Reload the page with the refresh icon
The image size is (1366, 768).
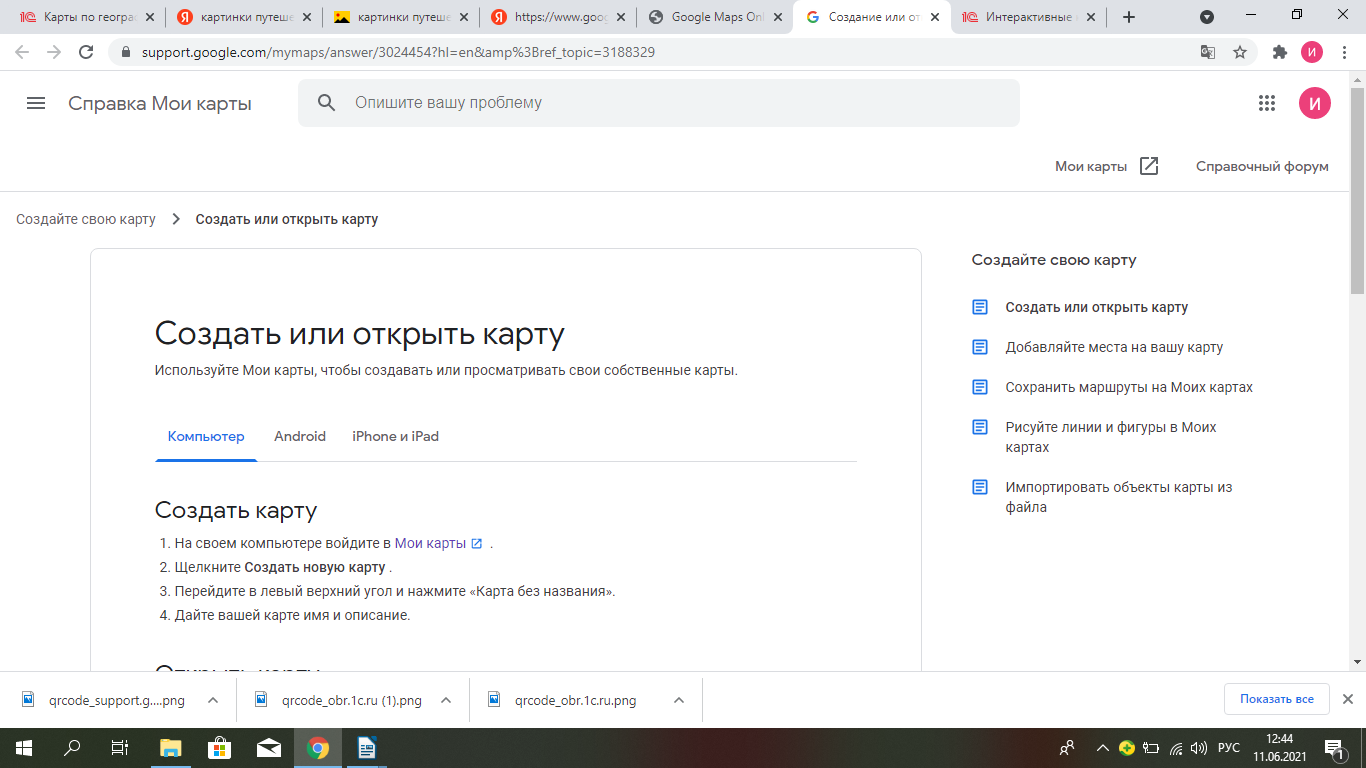click(86, 52)
